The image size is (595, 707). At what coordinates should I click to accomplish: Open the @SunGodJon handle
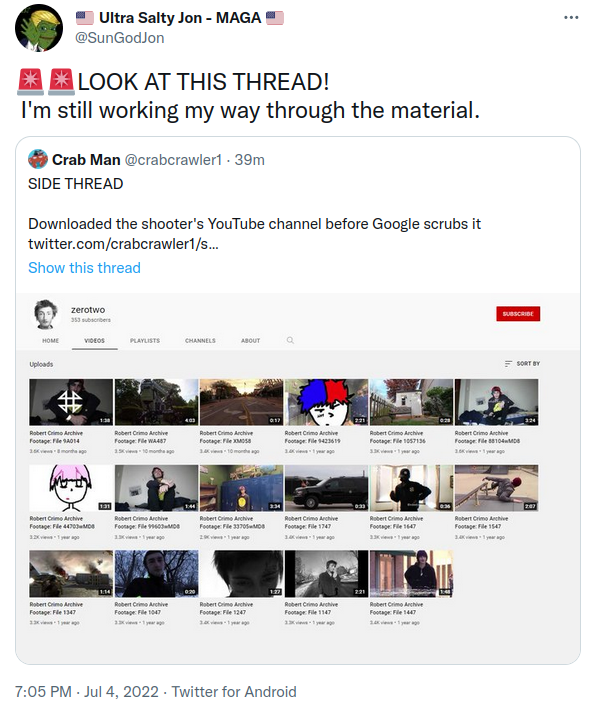pyautogui.click(x=119, y=38)
